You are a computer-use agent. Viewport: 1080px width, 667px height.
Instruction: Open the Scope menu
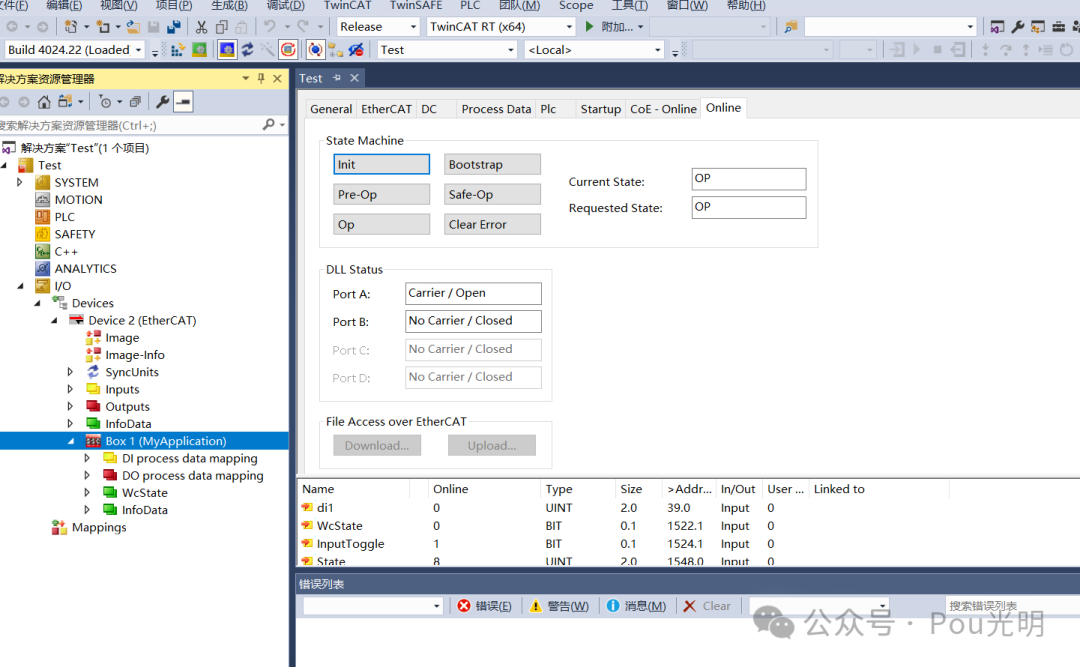coord(576,6)
